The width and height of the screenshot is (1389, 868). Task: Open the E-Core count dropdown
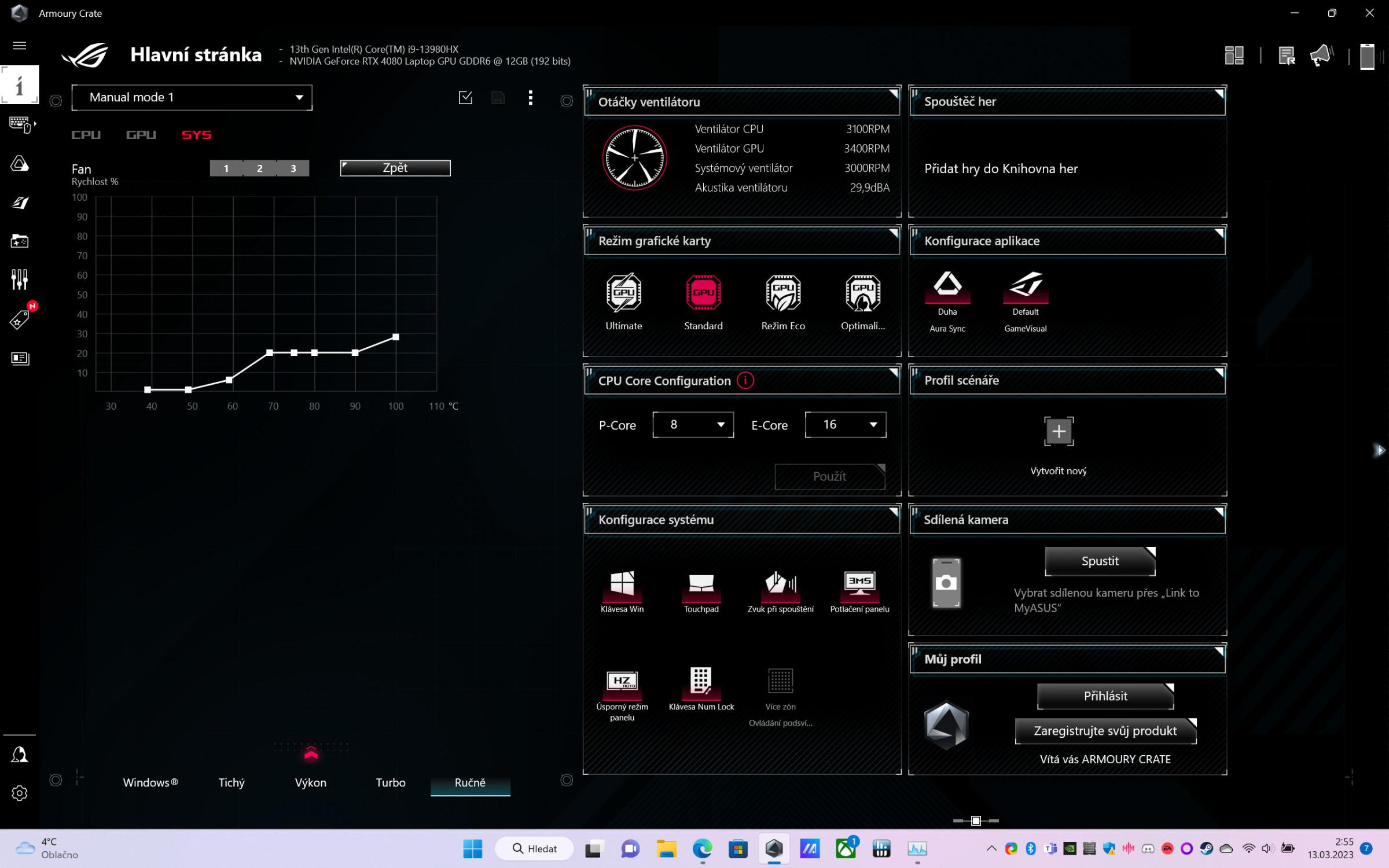pos(845,425)
